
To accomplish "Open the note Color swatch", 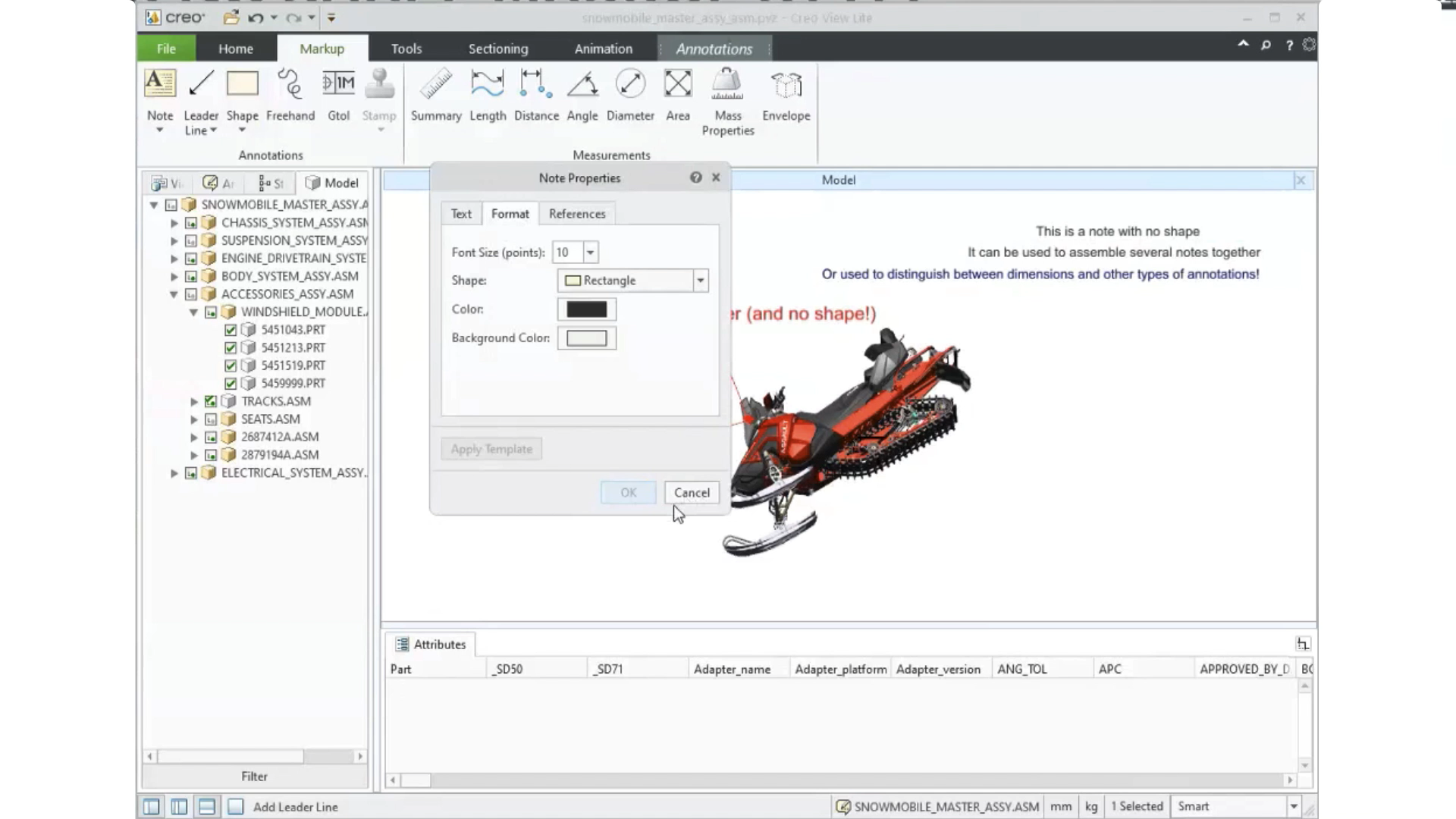I will pyautogui.click(x=587, y=309).
